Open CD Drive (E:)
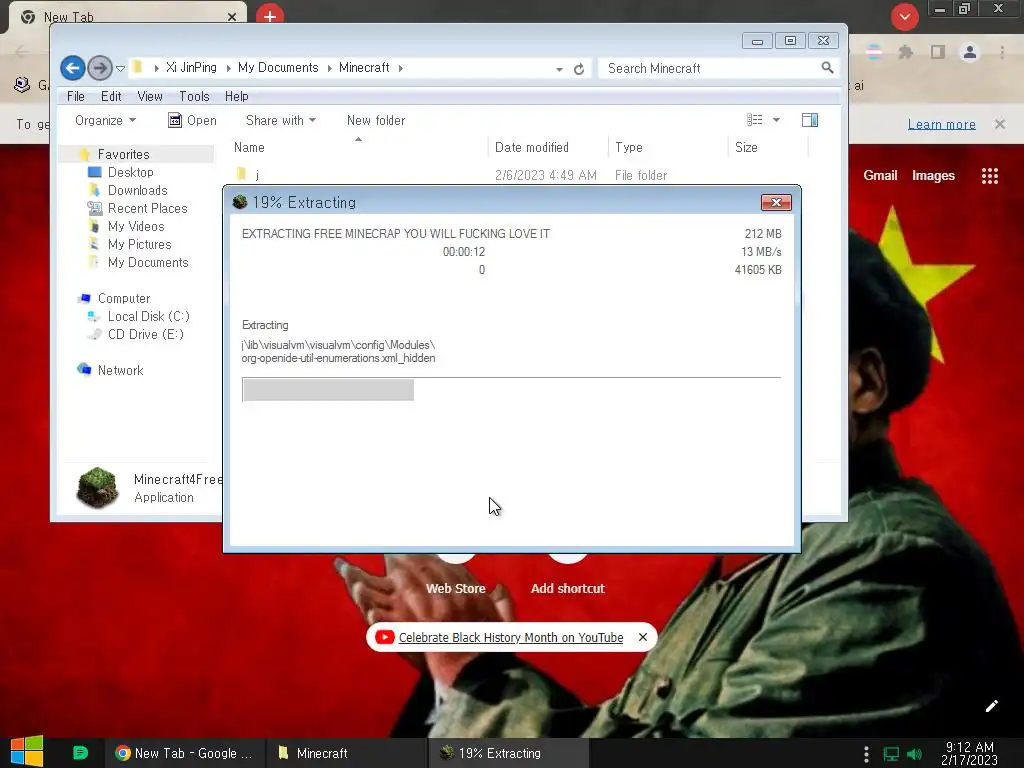Screen dimensions: 1024x768 click(x=145, y=334)
